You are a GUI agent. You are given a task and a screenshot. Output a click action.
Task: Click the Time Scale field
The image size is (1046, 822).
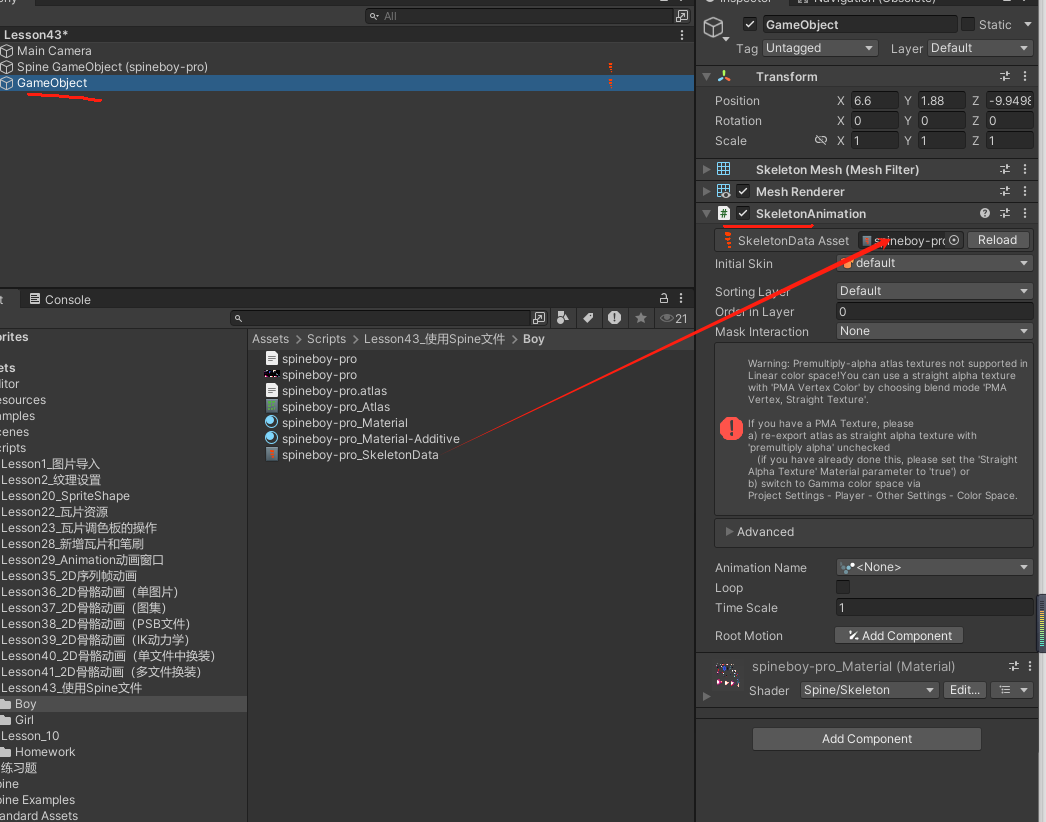(x=934, y=608)
